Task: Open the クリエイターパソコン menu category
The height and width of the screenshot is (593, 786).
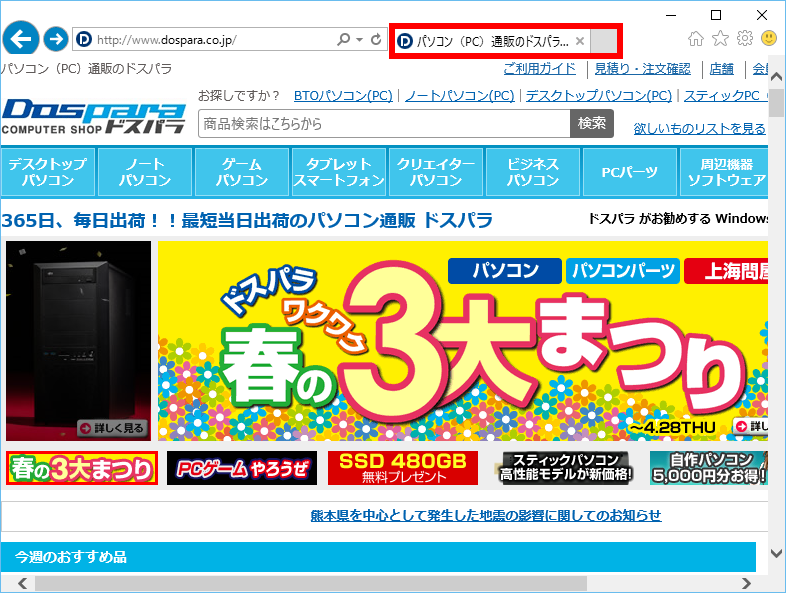Action: click(x=436, y=172)
